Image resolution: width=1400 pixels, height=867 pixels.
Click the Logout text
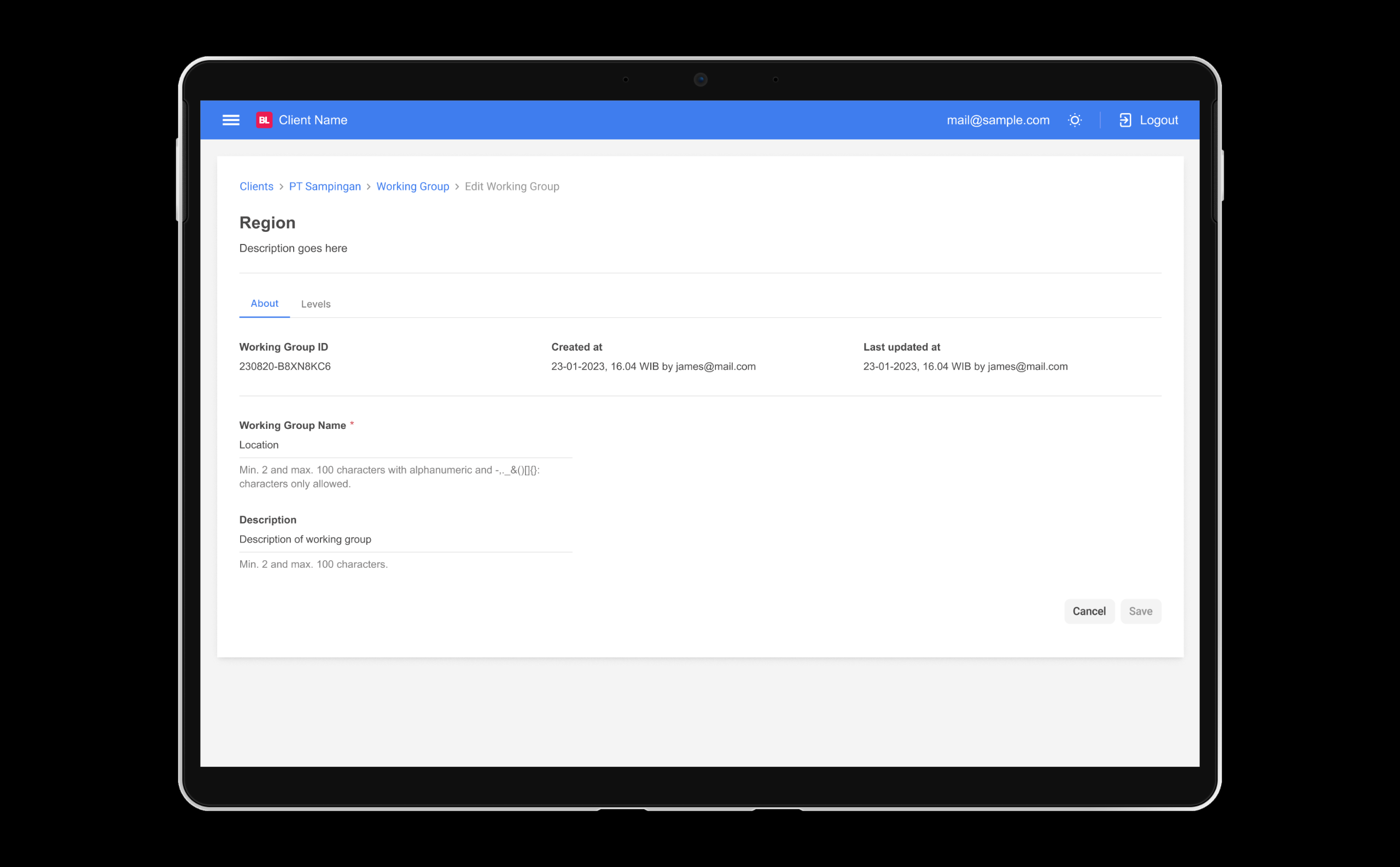1159,120
